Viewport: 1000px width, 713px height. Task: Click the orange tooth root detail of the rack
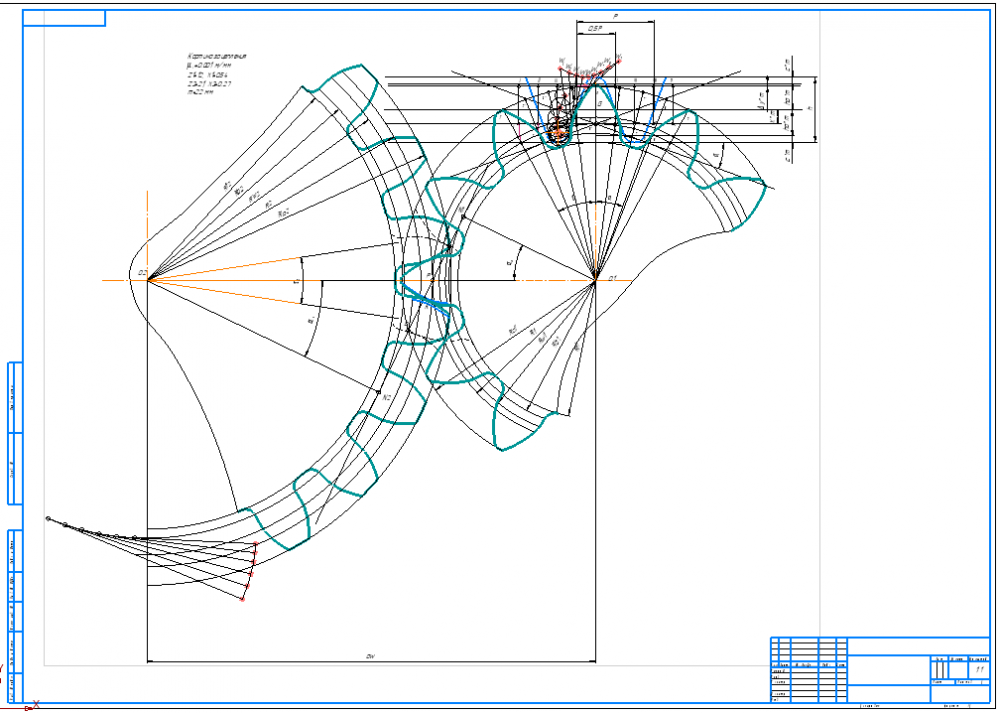point(559,131)
